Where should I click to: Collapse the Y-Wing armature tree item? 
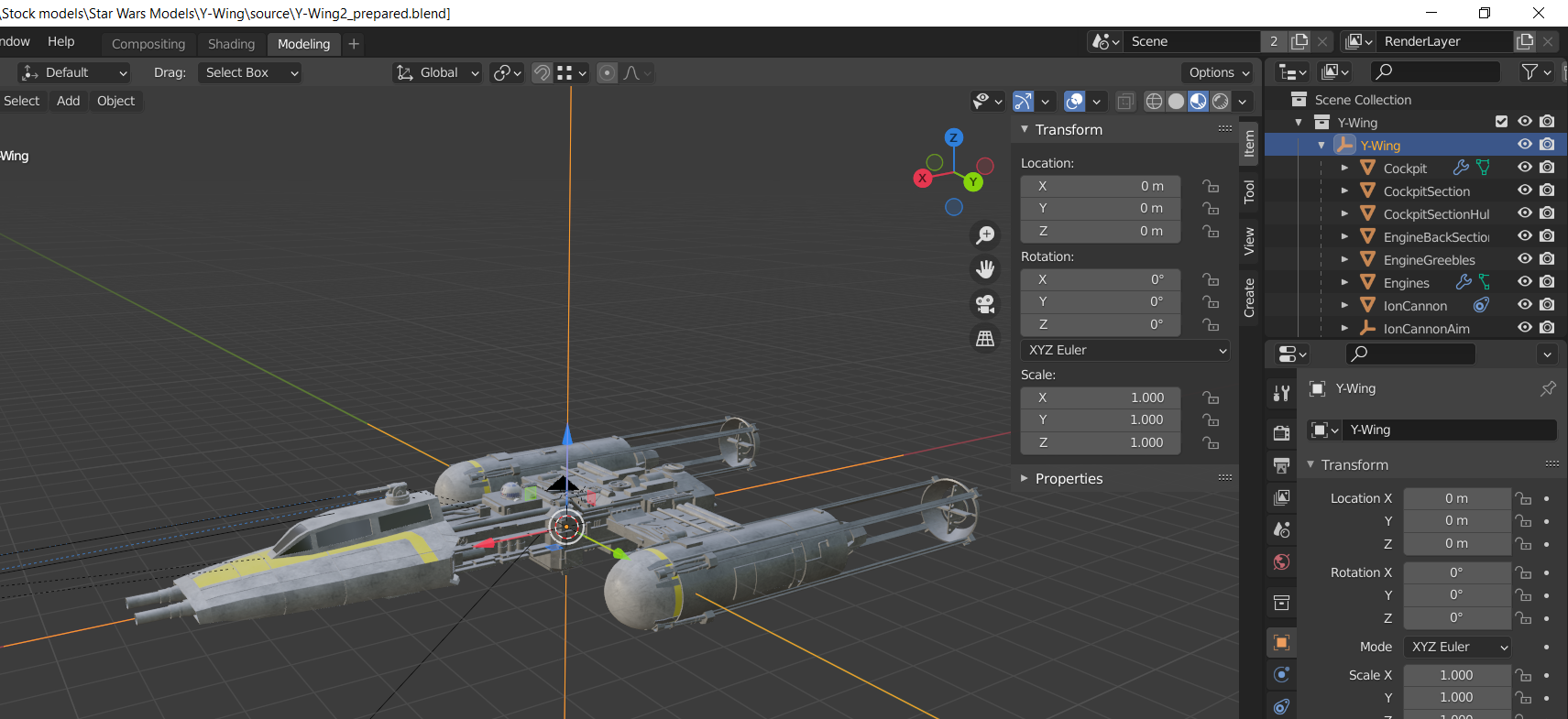tap(1321, 145)
